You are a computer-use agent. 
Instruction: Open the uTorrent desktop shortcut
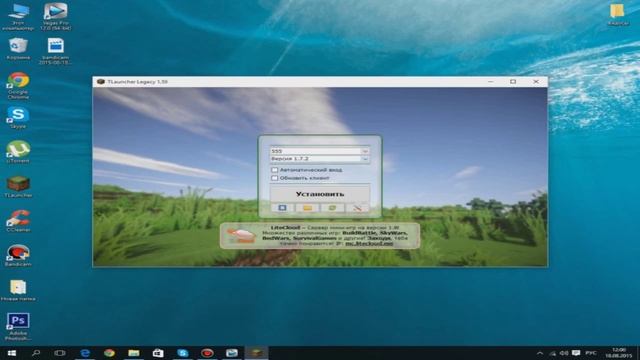(18, 152)
